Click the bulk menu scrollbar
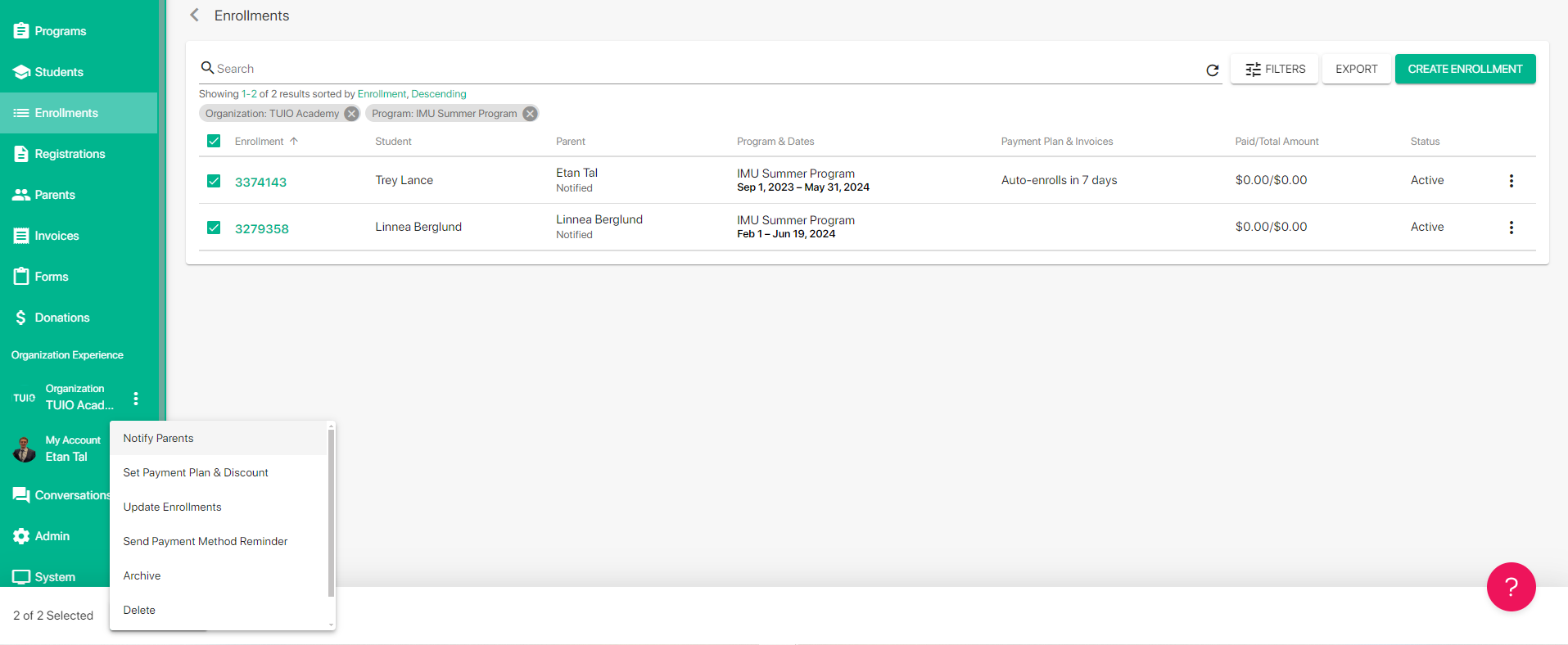The height and width of the screenshot is (645, 1568). 331,513
